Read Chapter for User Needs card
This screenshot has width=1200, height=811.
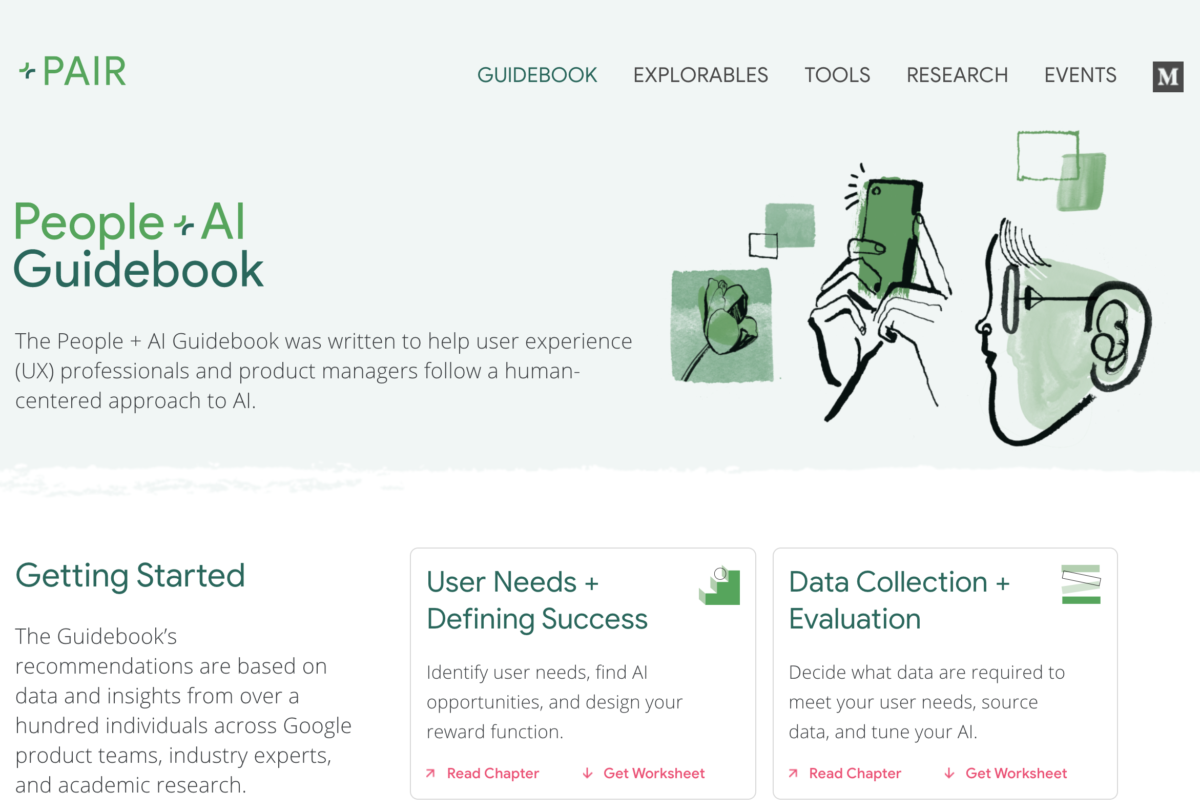(x=482, y=773)
